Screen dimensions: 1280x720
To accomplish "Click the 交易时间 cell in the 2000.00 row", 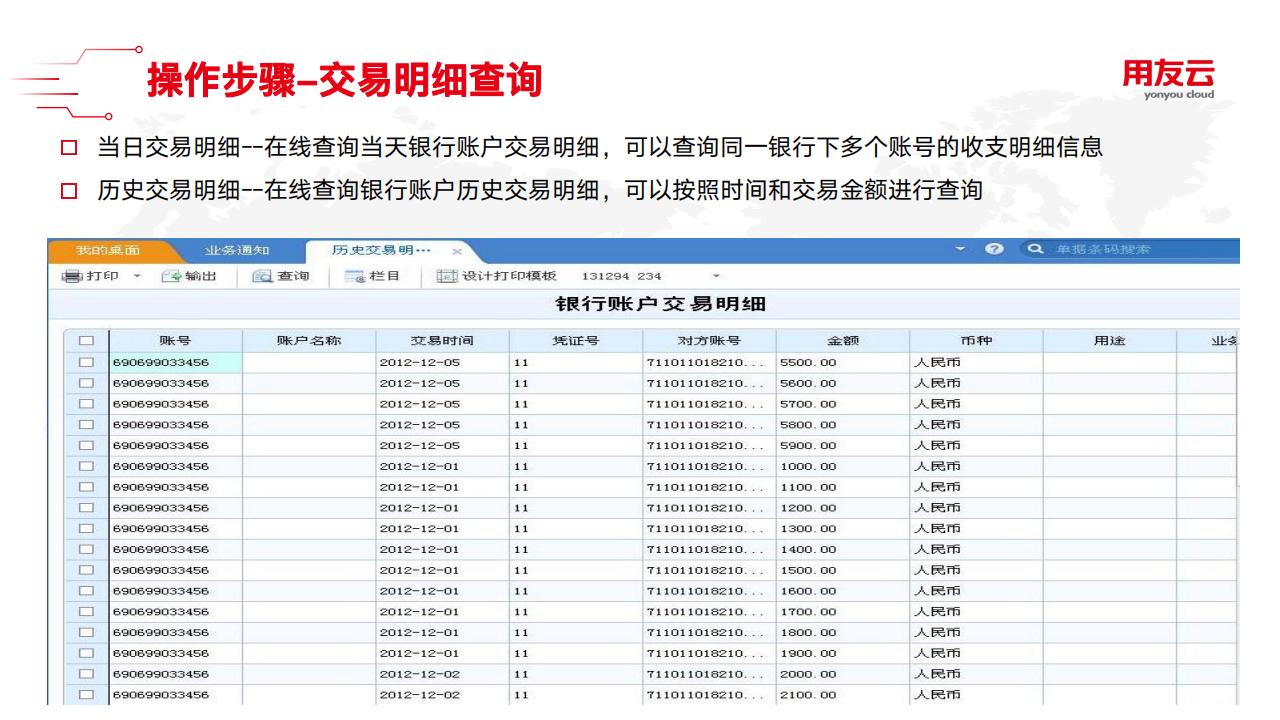I will coord(442,674).
